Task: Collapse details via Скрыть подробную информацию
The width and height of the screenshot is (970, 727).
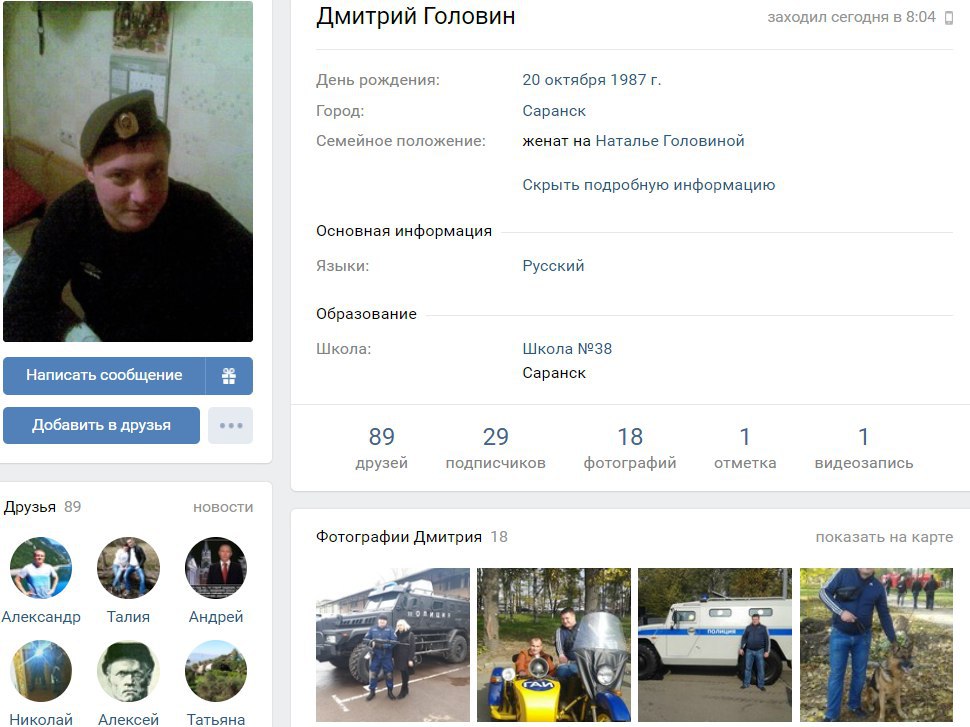Action: pos(648,185)
